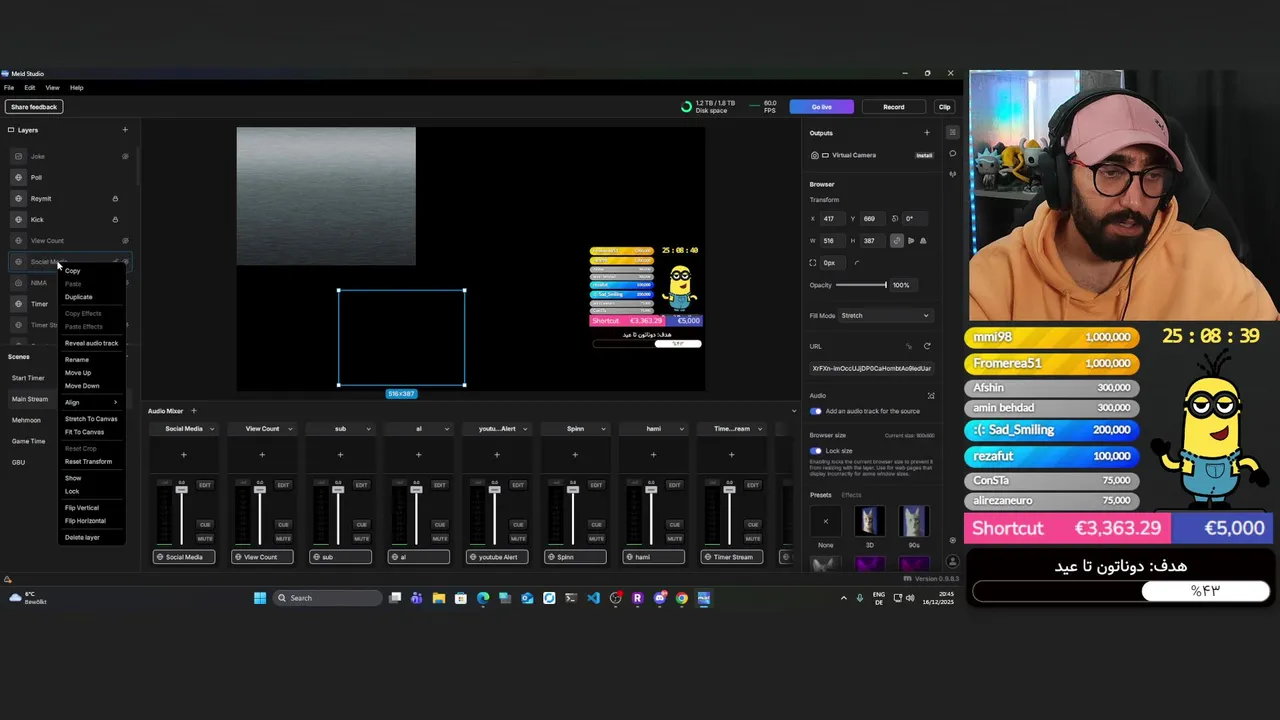This screenshot has height=720, width=1280.
Task: Refresh the browser URL with reload icon
Action: pyautogui.click(x=927, y=346)
